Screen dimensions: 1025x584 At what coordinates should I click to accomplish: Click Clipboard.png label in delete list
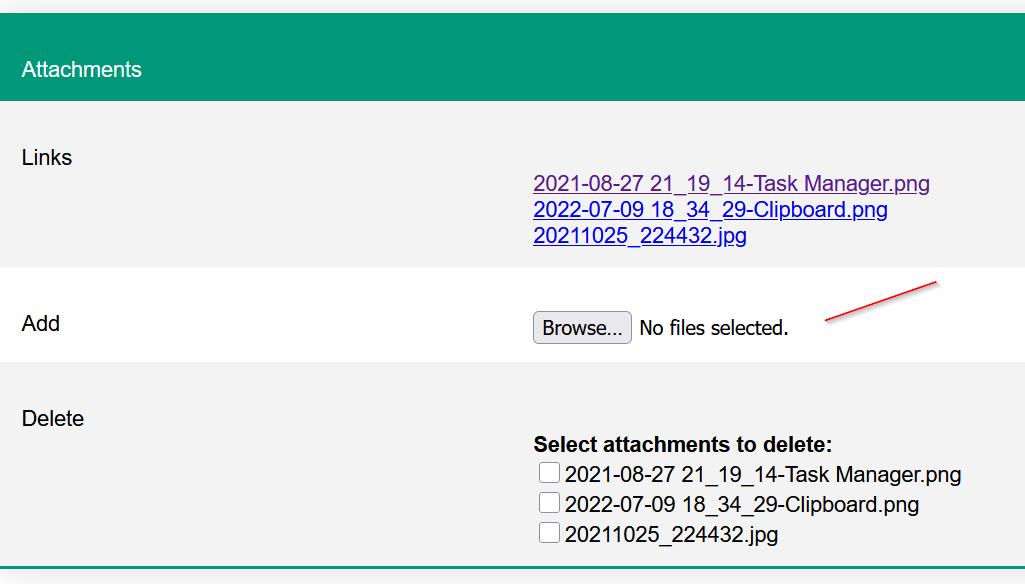(x=741, y=504)
